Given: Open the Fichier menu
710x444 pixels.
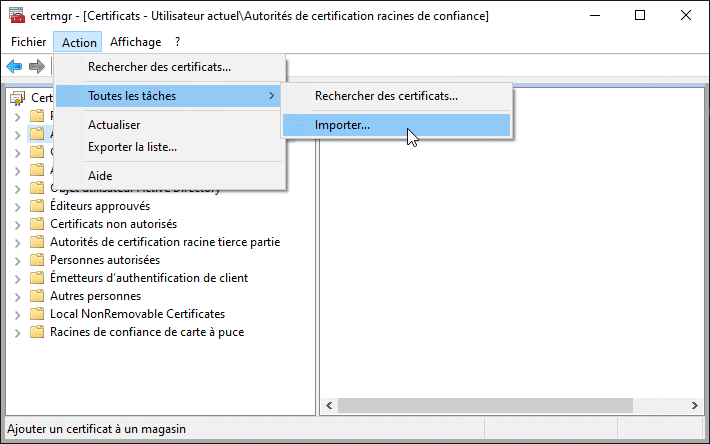Looking at the screenshot, I should (x=29, y=42).
